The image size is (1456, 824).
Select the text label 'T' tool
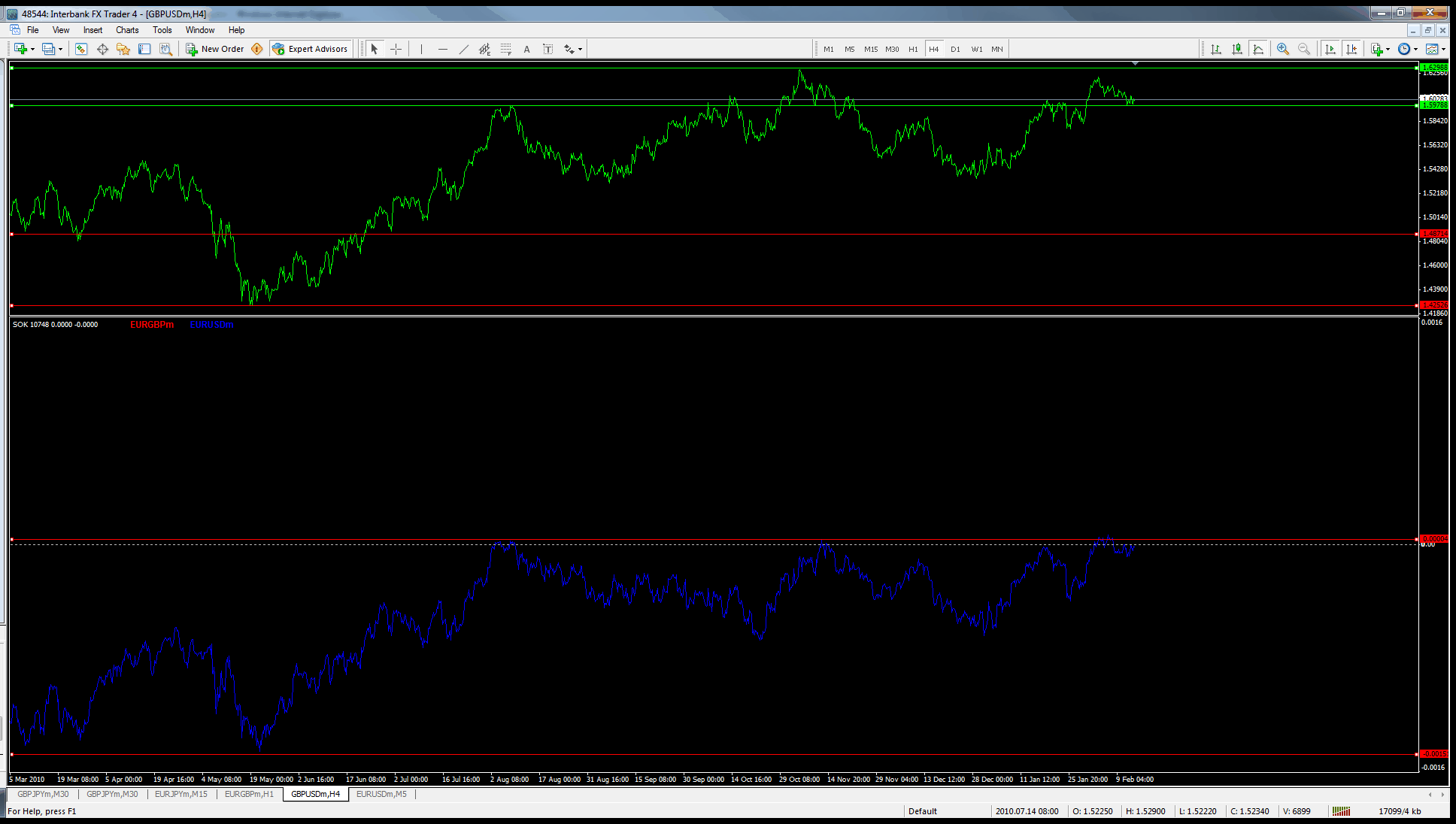[548, 49]
